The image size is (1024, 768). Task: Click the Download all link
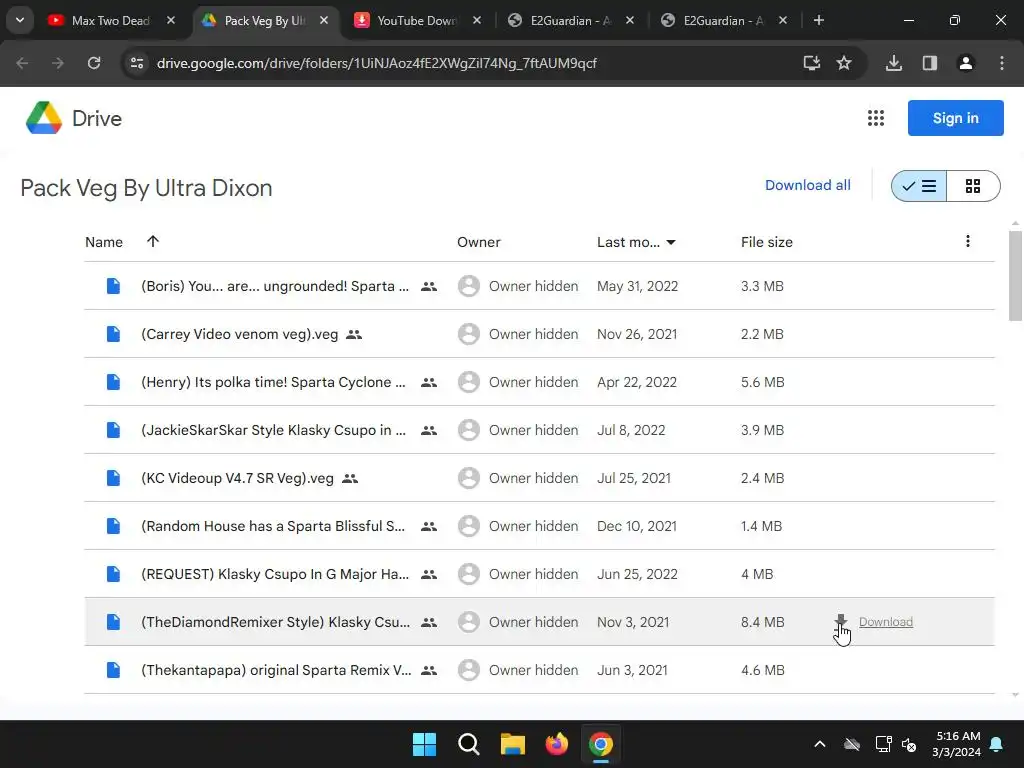(807, 185)
